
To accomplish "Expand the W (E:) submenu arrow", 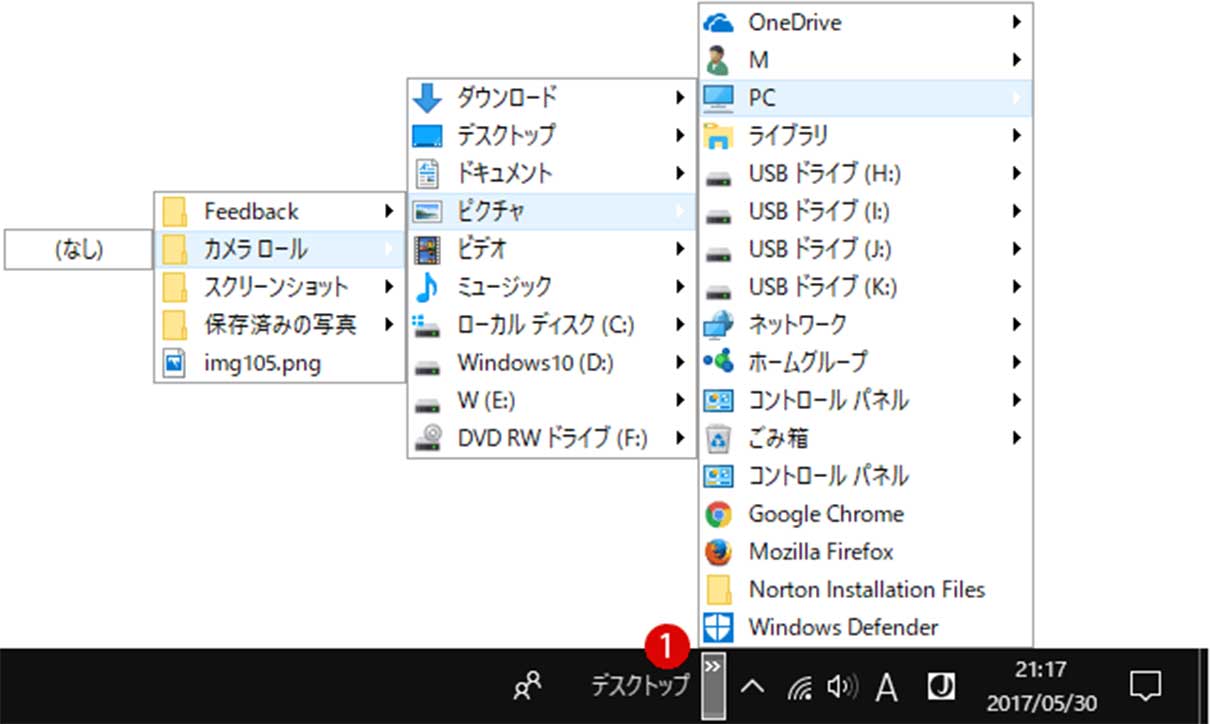I will (x=681, y=400).
